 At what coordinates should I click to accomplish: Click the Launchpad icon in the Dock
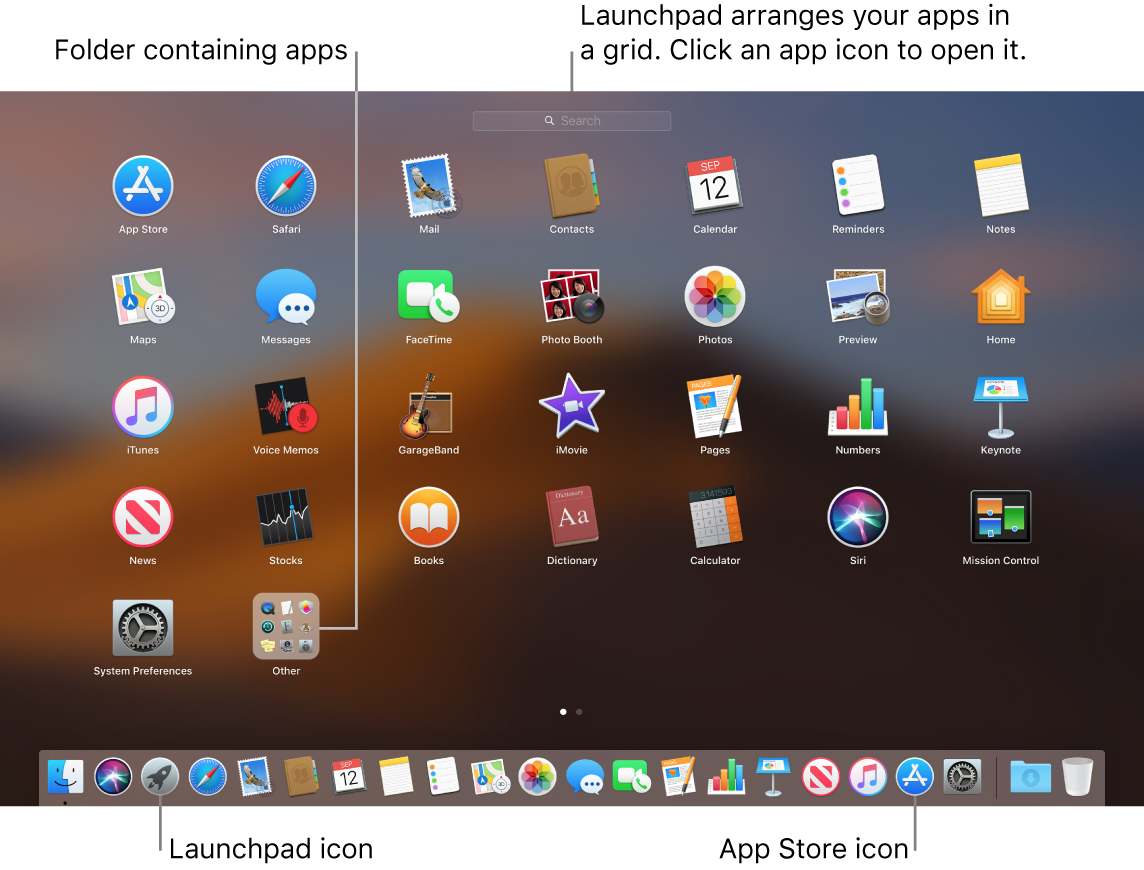(x=160, y=776)
